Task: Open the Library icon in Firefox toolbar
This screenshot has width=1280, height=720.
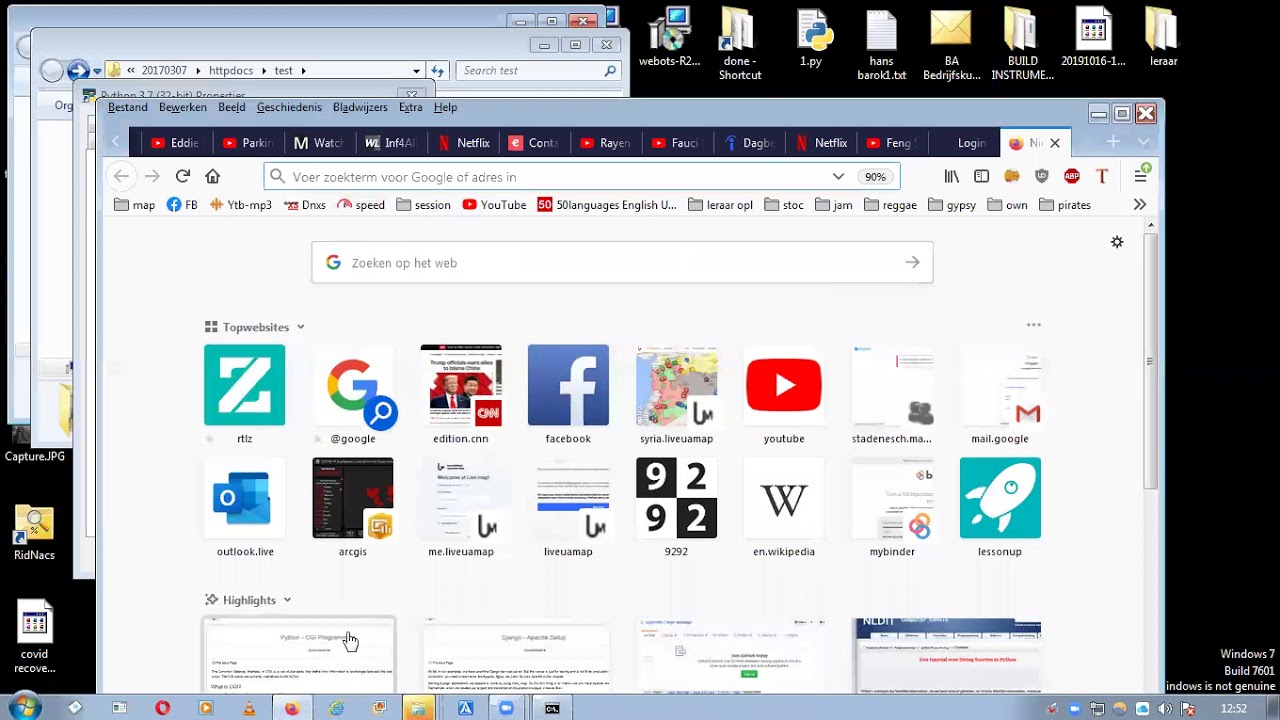Action: point(951,176)
